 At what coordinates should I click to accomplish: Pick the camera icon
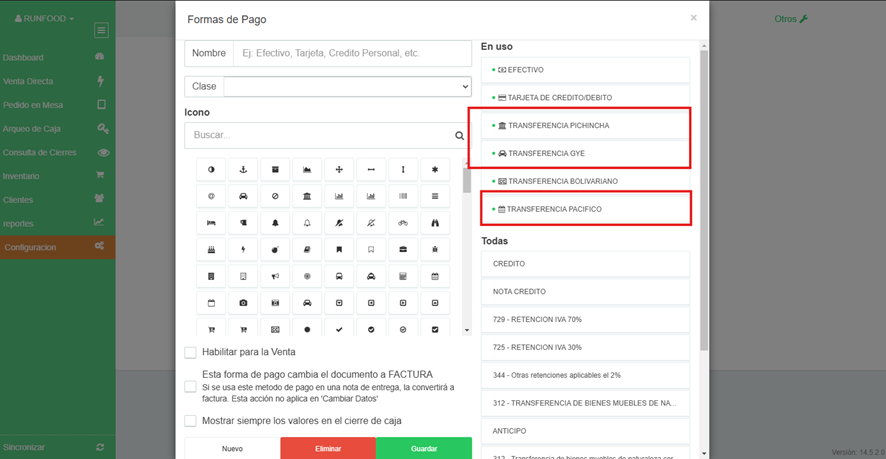point(243,303)
